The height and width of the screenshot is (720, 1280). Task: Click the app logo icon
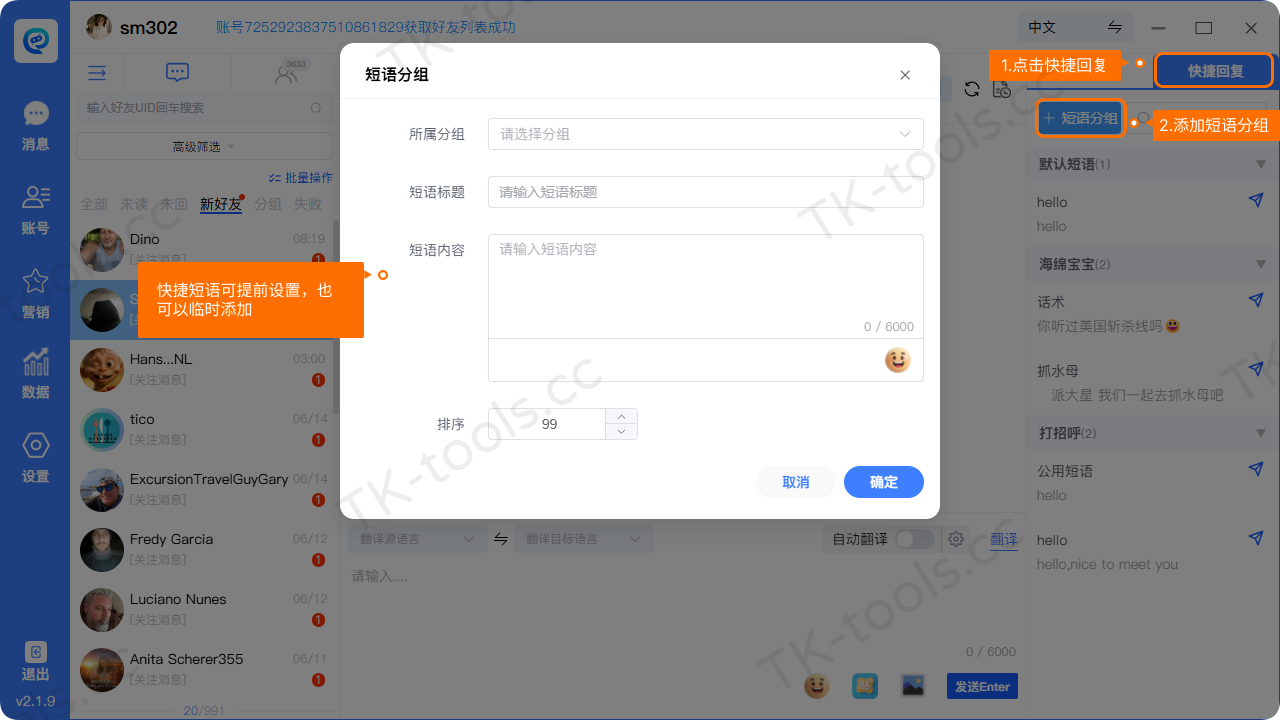coord(35,41)
